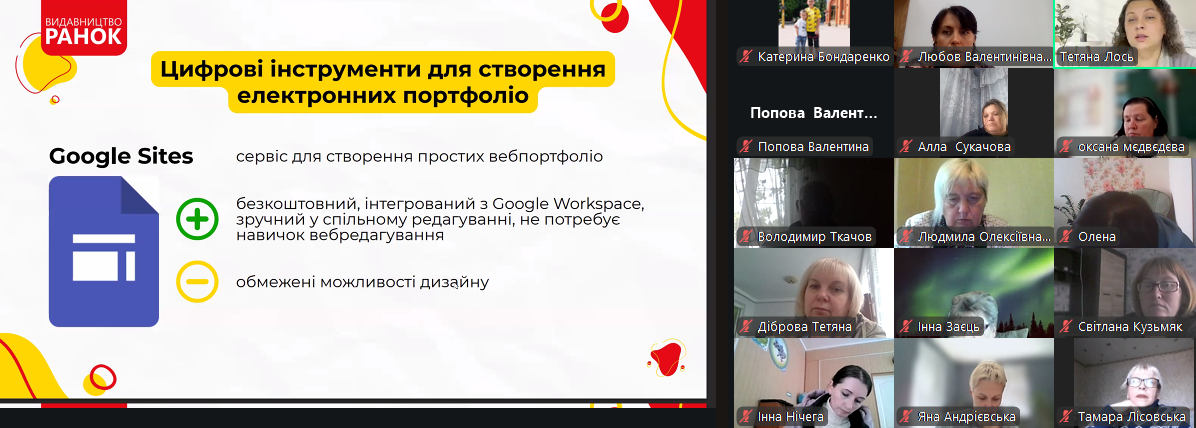Click muted mic icon beside Тамара Лісовська
The width and height of the screenshot is (1196, 428).
tap(1065, 417)
